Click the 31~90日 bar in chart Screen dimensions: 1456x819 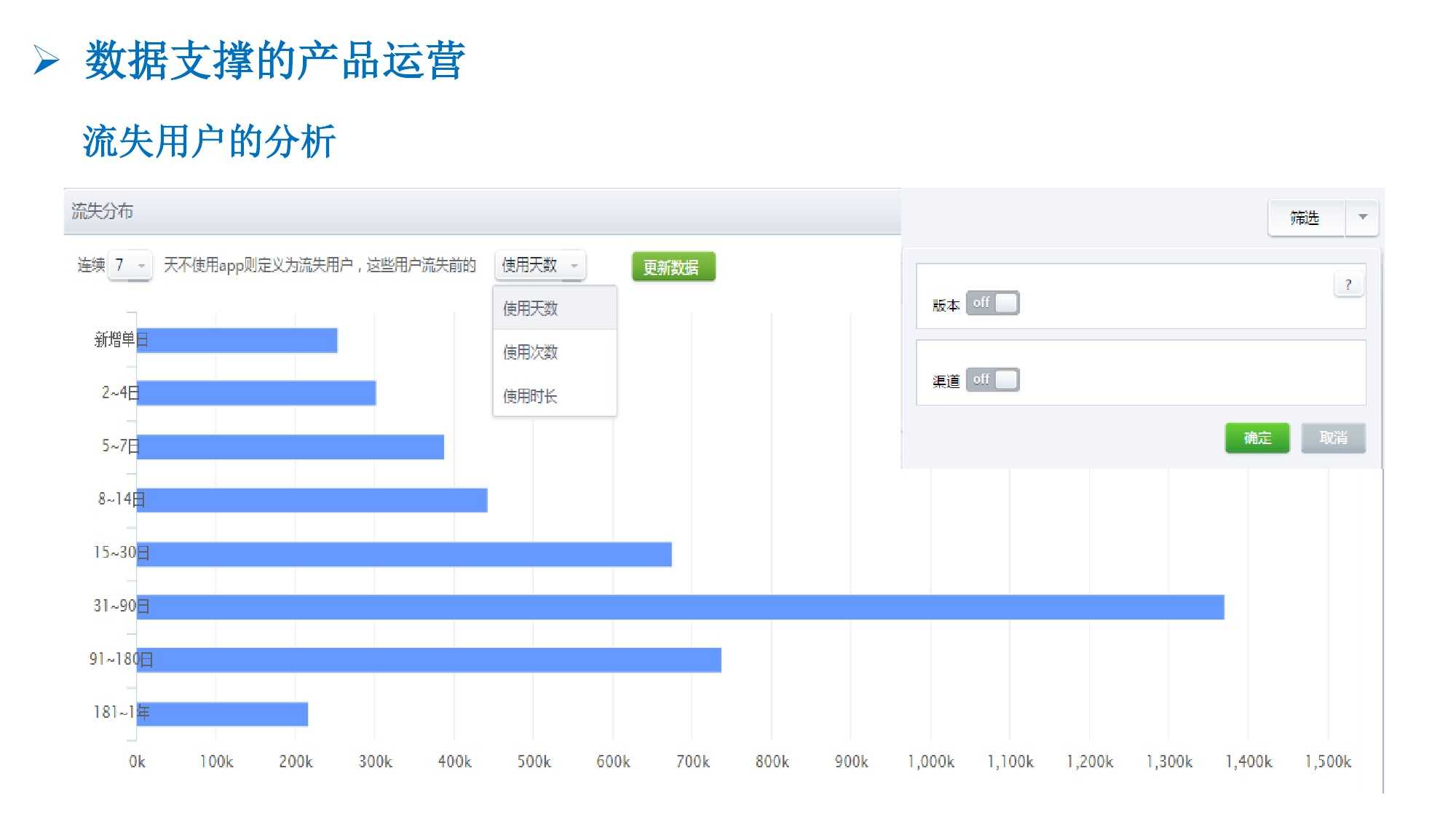point(680,607)
